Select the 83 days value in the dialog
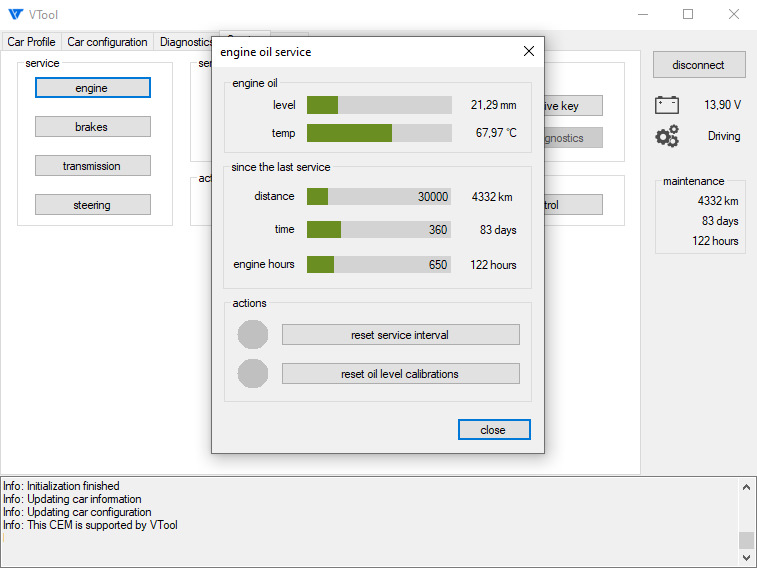The image size is (757, 568). coord(498,230)
